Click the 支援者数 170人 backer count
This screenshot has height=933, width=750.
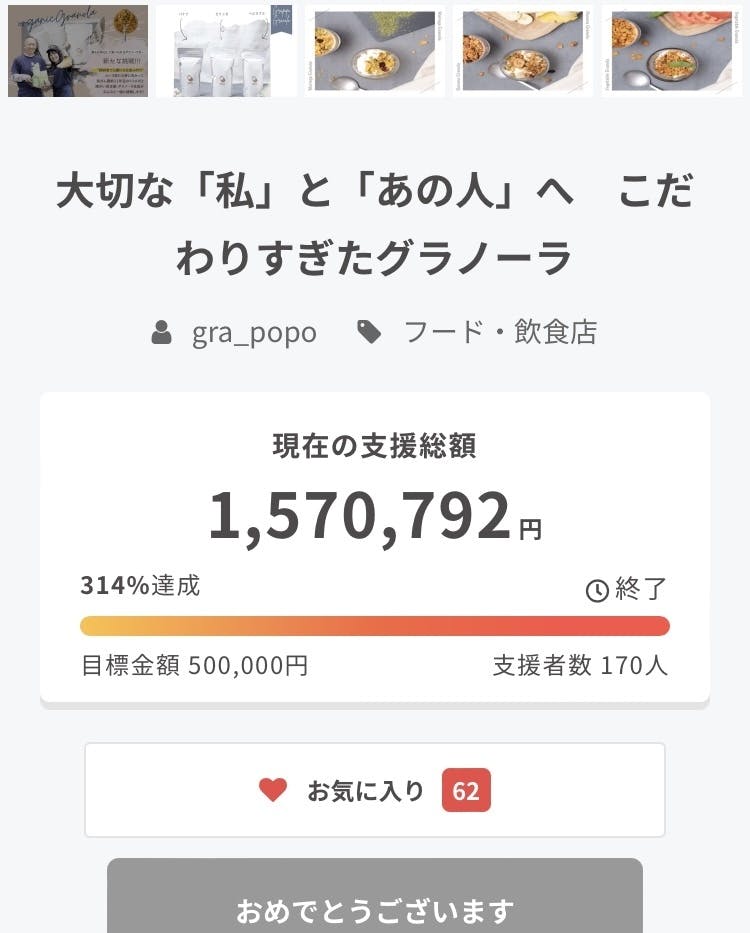pos(580,665)
